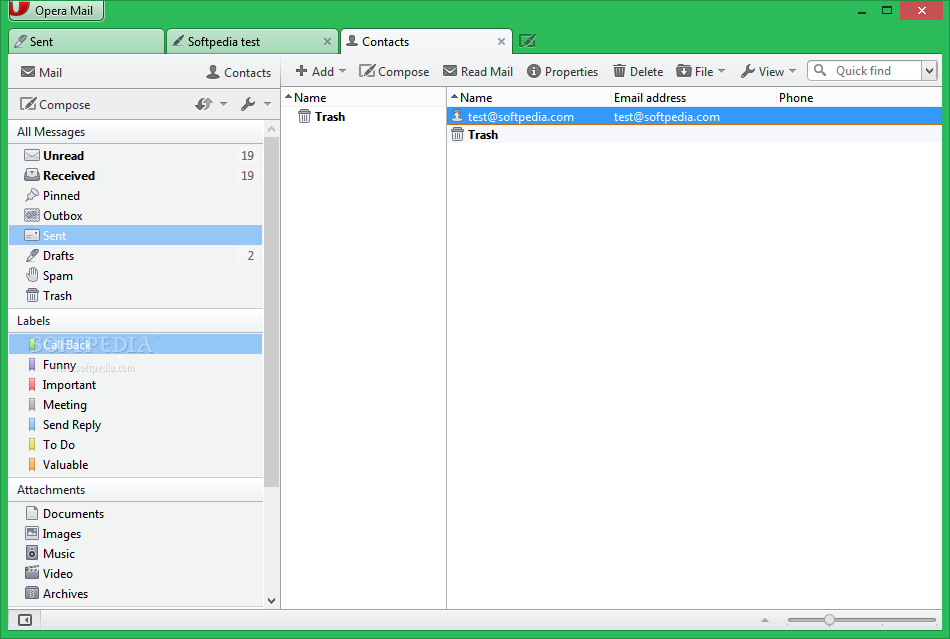Open contact Properties

point(562,71)
